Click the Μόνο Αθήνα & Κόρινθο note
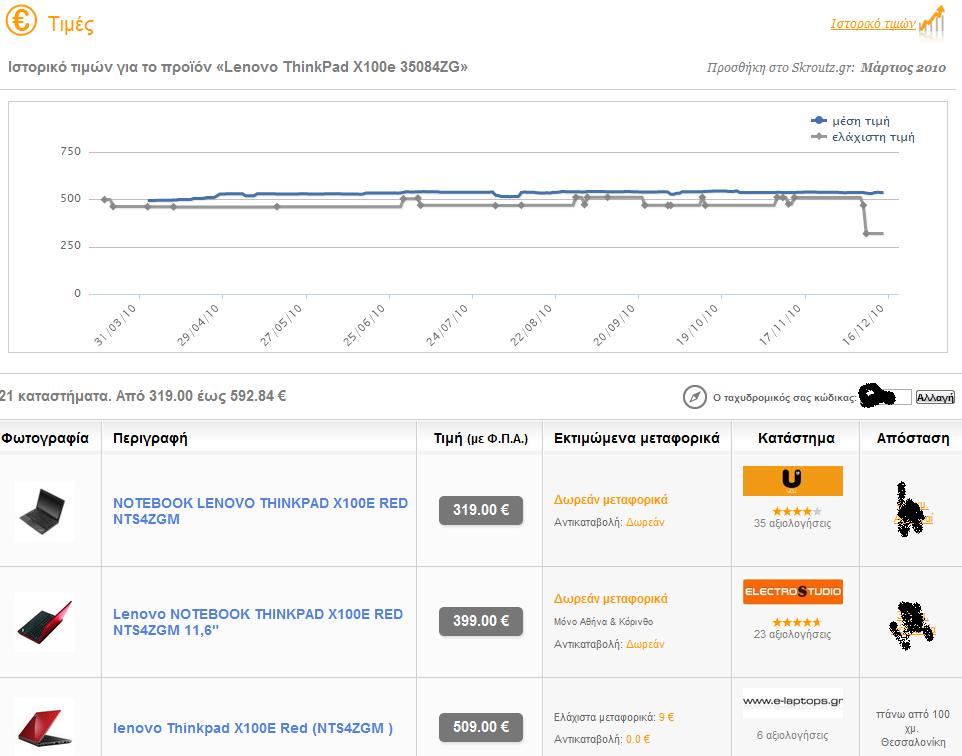The image size is (962, 756). (x=603, y=622)
